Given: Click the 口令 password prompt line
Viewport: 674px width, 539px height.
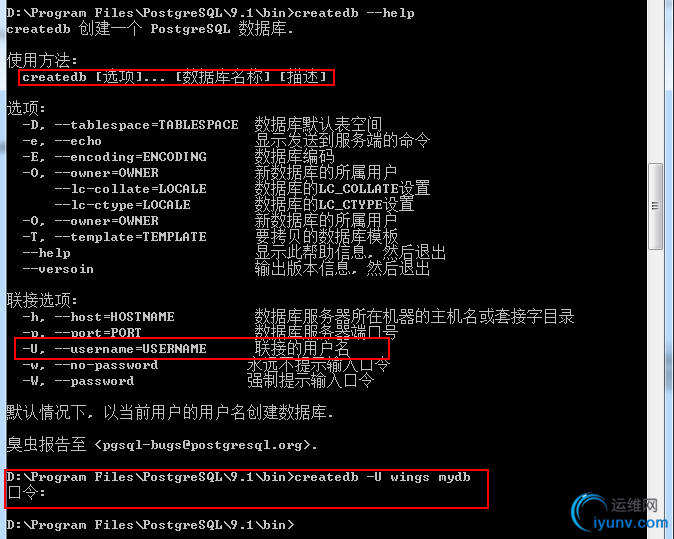Looking at the screenshot, I should (26, 493).
